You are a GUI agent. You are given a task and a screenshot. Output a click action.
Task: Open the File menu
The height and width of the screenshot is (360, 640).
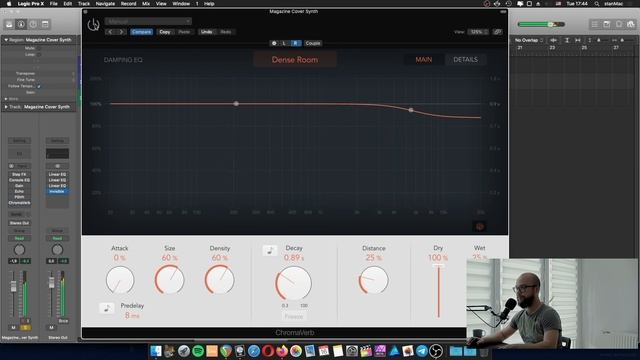point(53,4)
